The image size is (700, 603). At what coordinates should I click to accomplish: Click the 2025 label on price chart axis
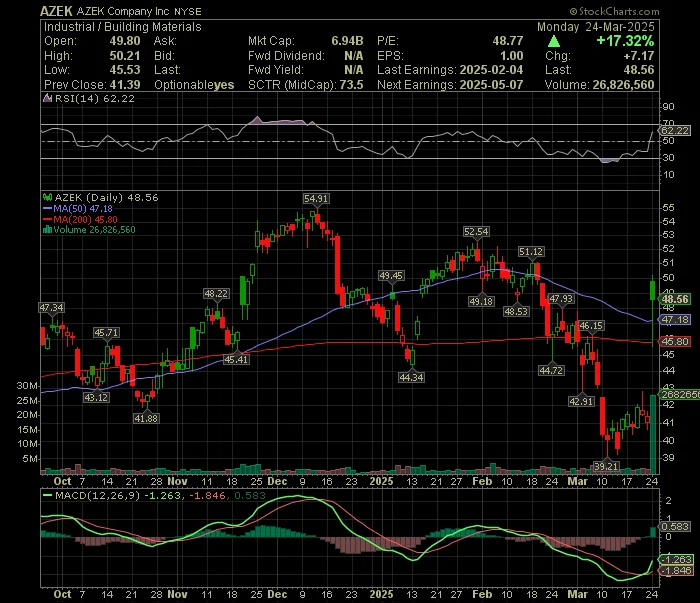pyautogui.click(x=382, y=482)
